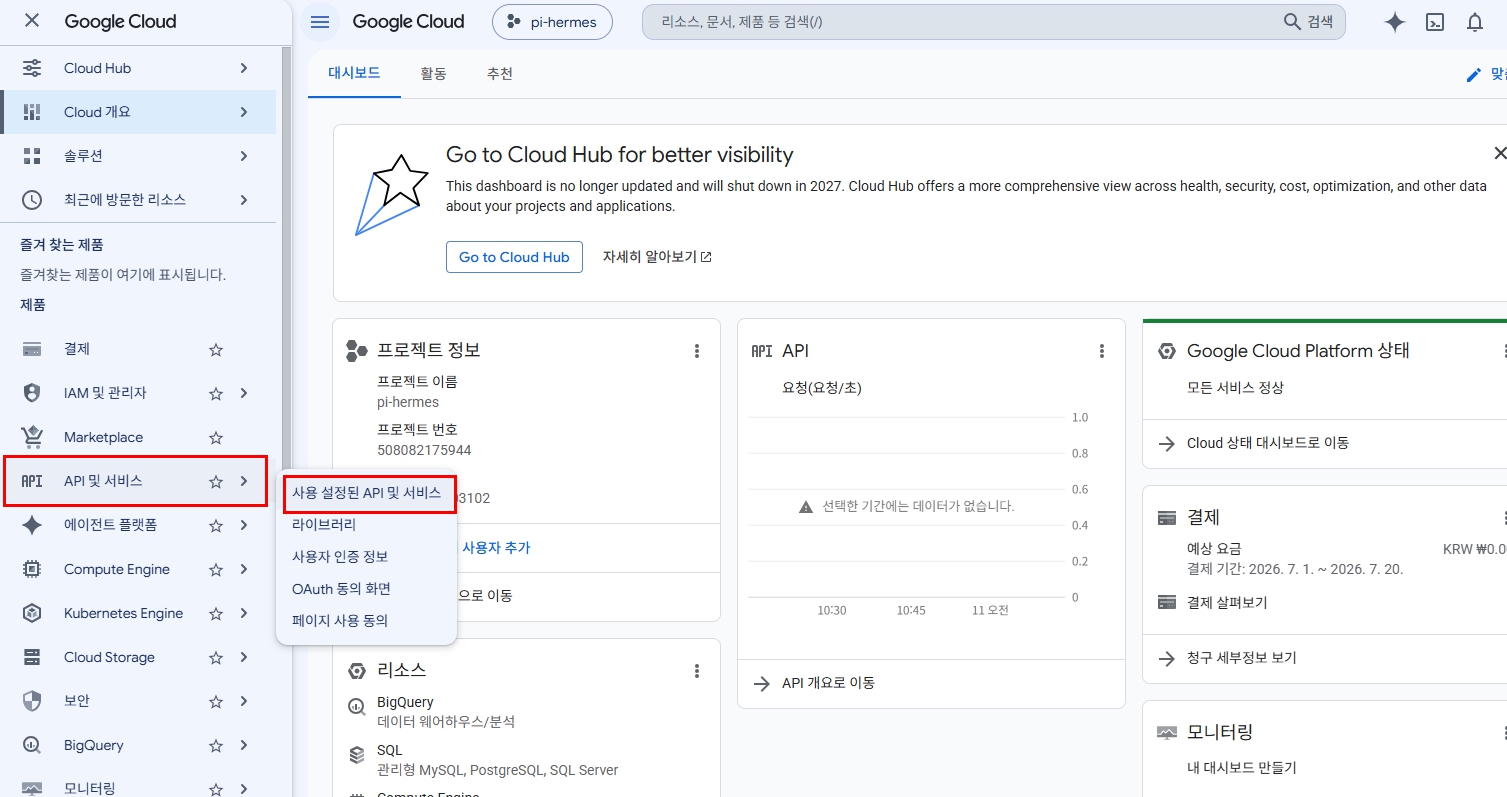Expand the Cloud 개요 submenu chevron
The height and width of the screenshot is (797, 1507).
pyautogui.click(x=244, y=112)
